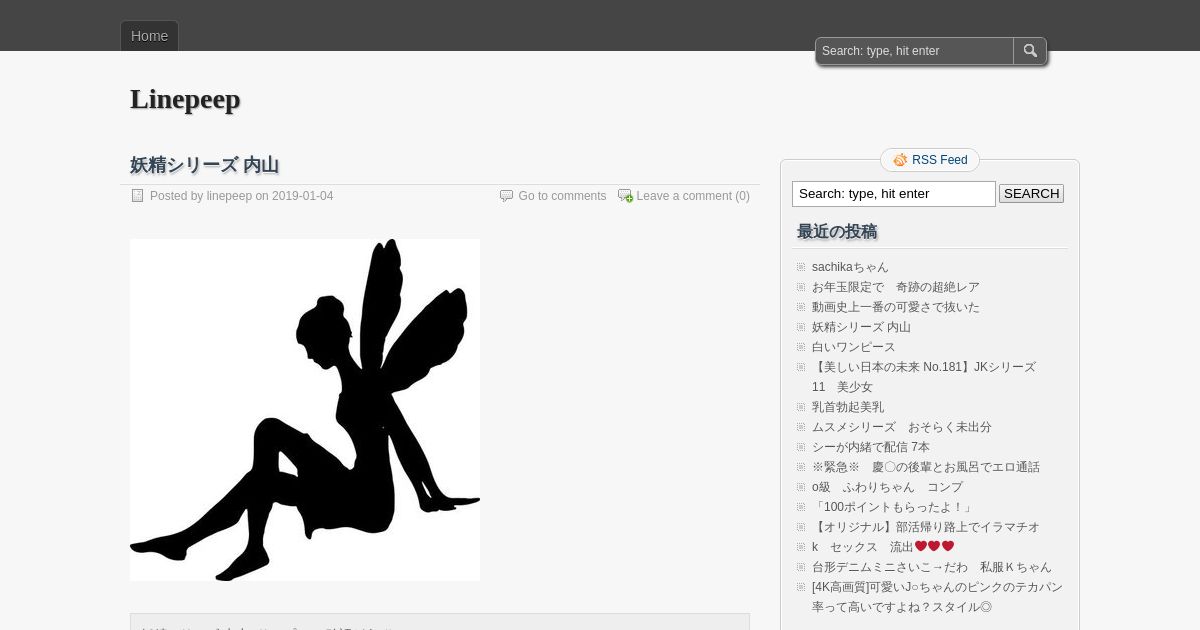Open the fairy silhouette image
This screenshot has width=1200, height=630.
pos(305,410)
